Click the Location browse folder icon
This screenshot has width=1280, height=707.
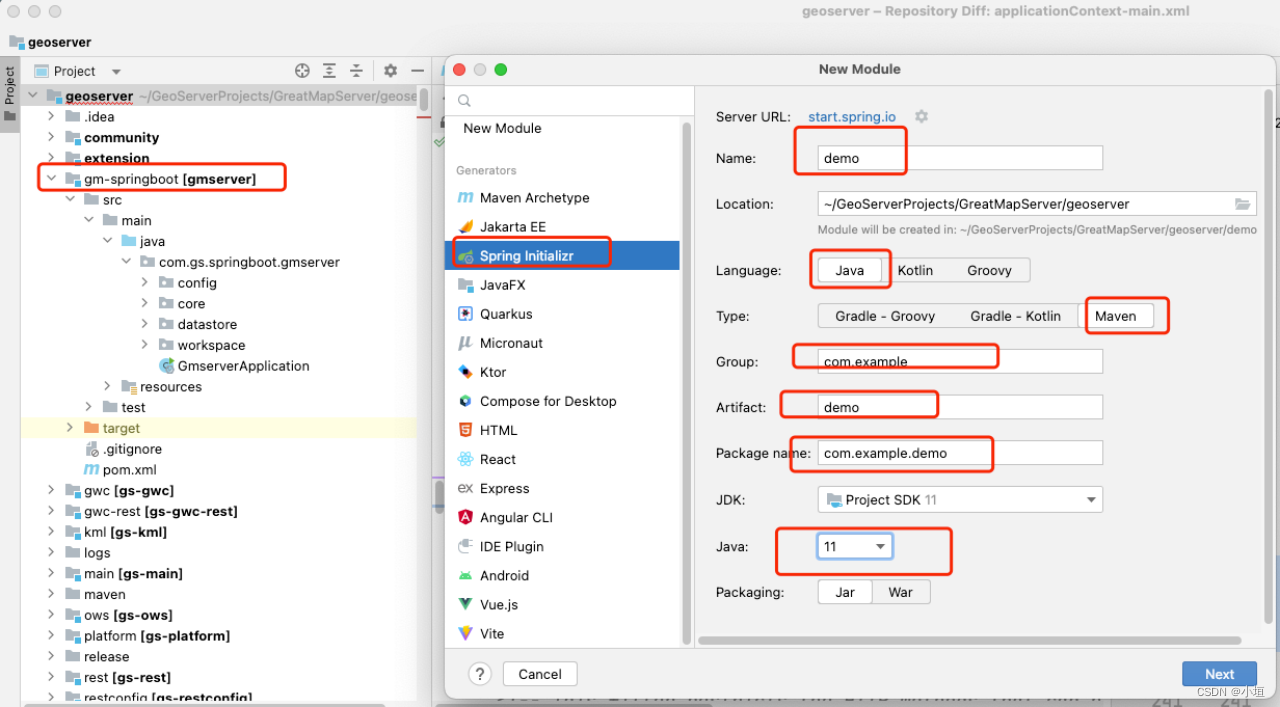(x=1242, y=204)
